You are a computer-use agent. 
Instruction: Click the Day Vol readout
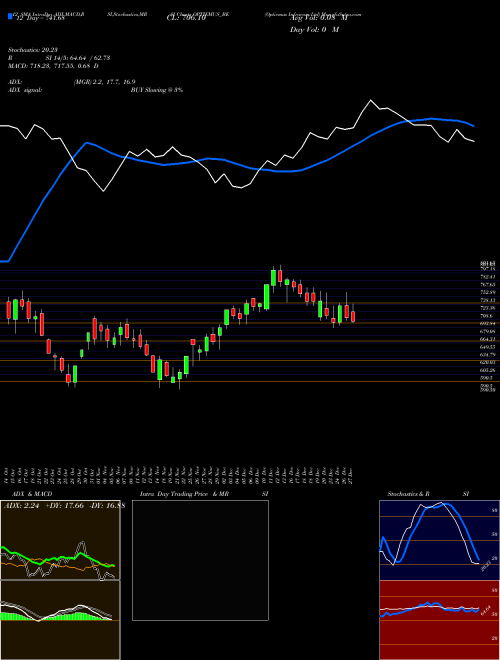coord(314,30)
